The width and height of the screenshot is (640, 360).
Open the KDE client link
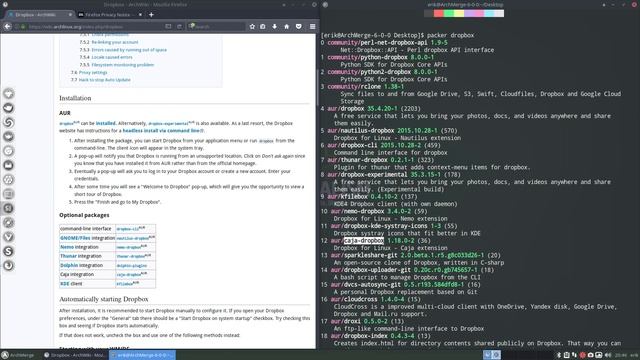64,284
